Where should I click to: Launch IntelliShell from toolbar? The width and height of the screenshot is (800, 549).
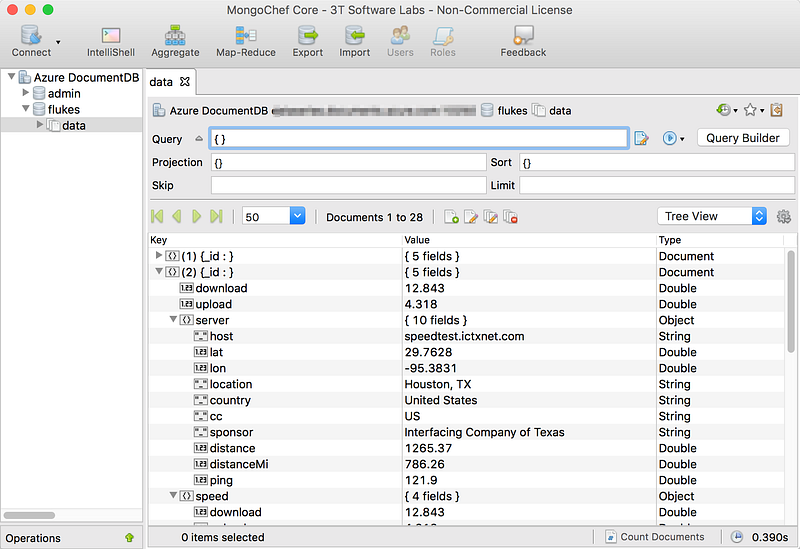tap(111, 41)
